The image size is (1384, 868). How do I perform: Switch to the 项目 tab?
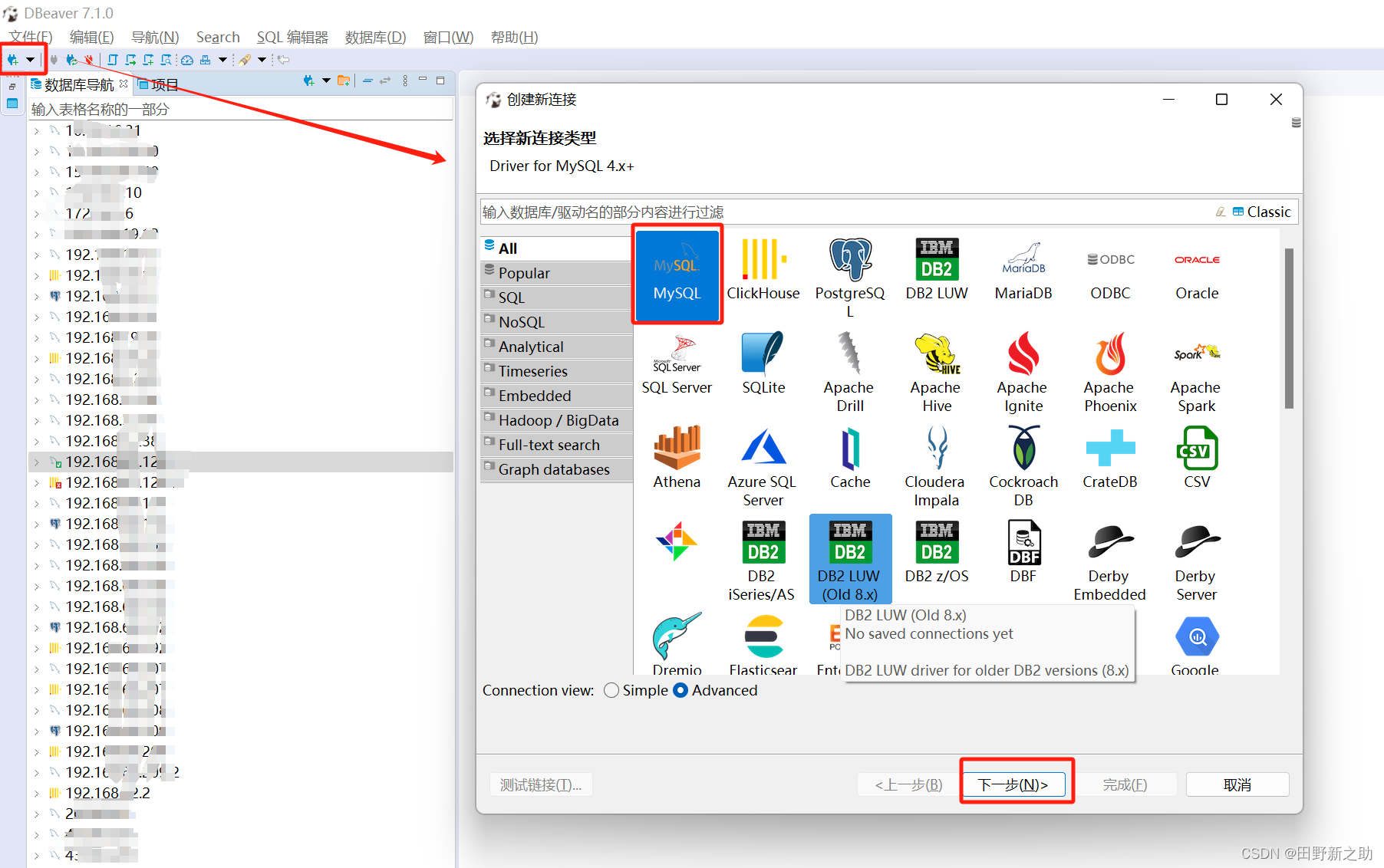coord(160,84)
